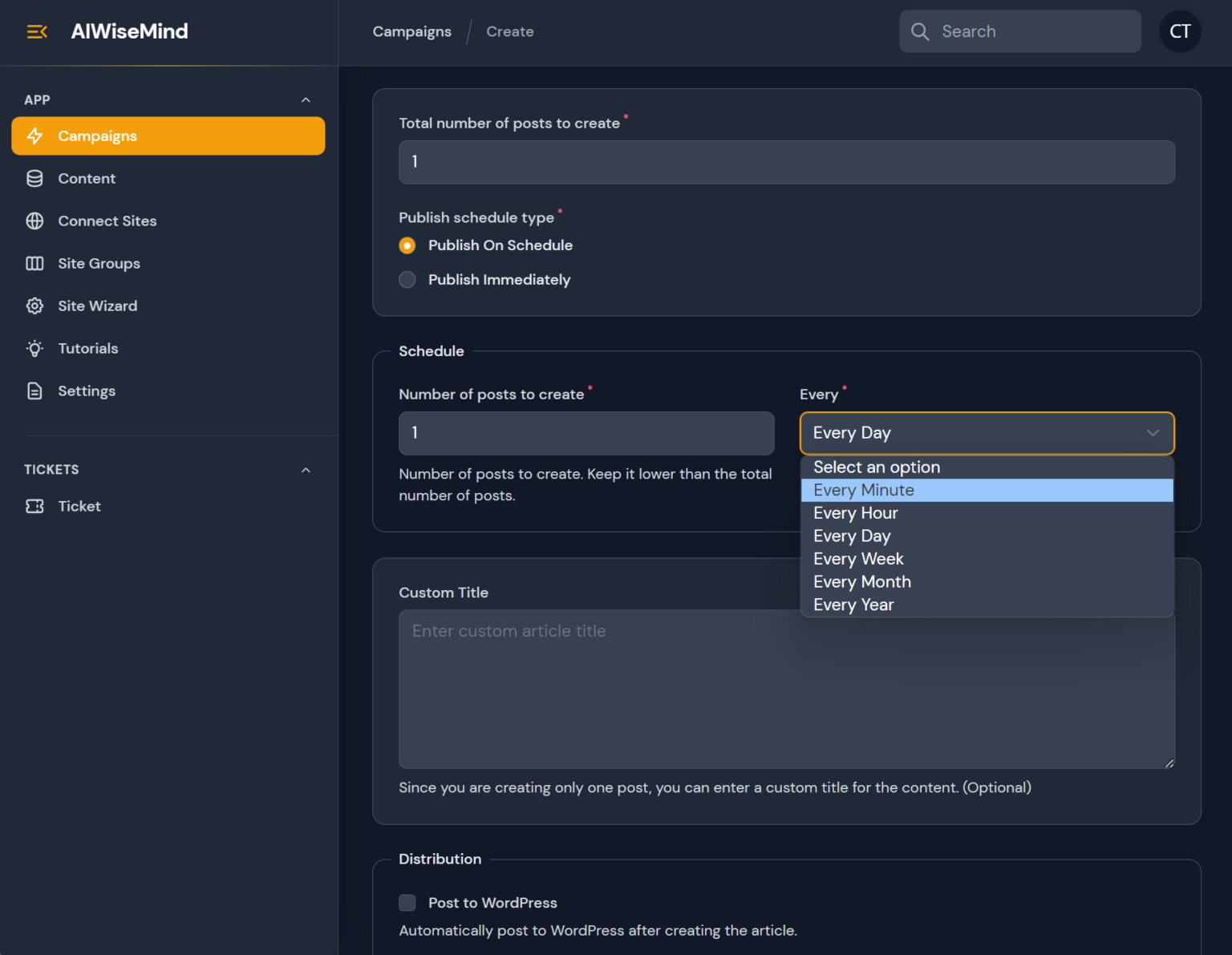Collapse the TICKETS sidebar section
Viewport: 1232px width, 955px height.
(x=306, y=470)
